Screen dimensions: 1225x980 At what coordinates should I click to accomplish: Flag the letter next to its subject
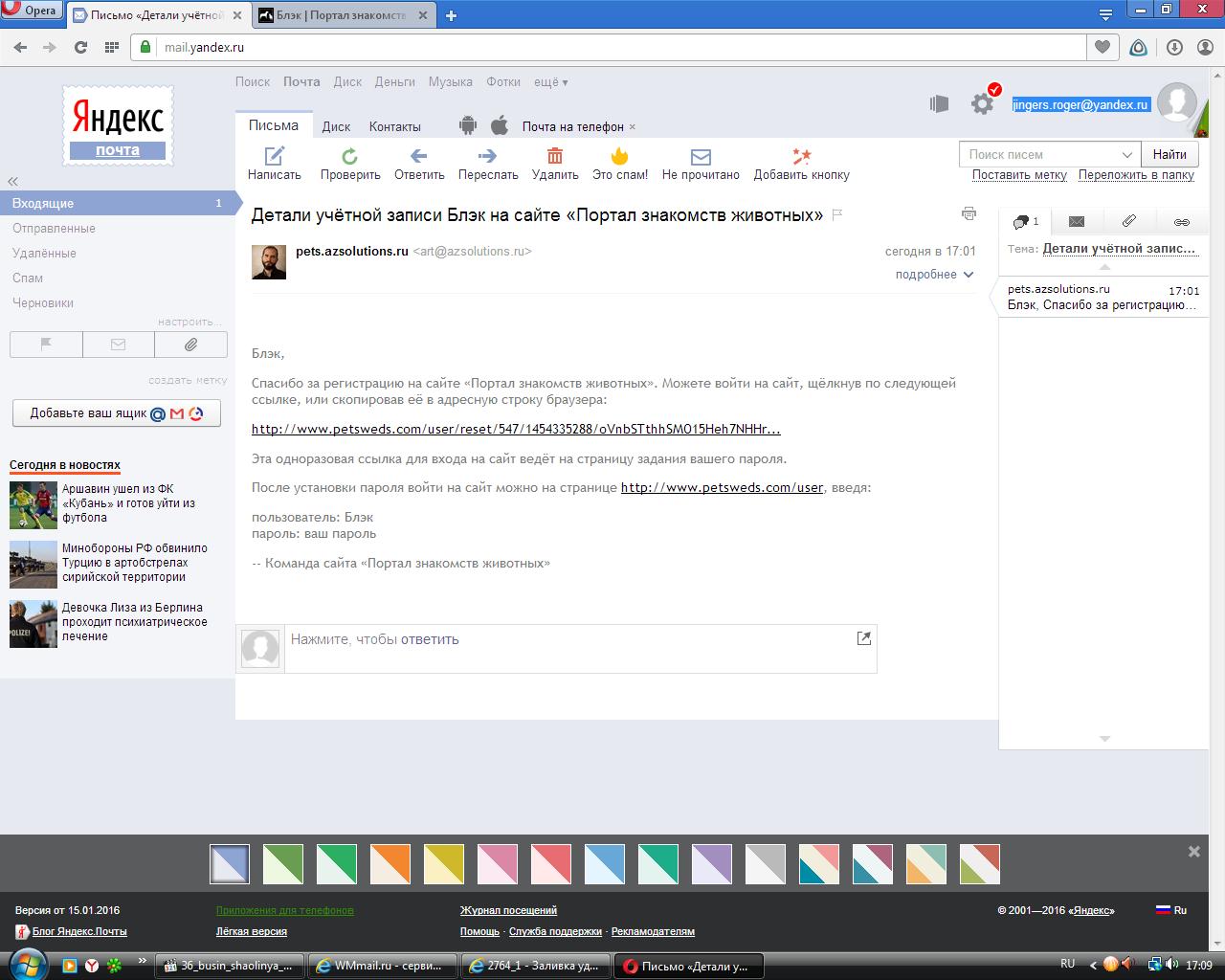(837, 215)
